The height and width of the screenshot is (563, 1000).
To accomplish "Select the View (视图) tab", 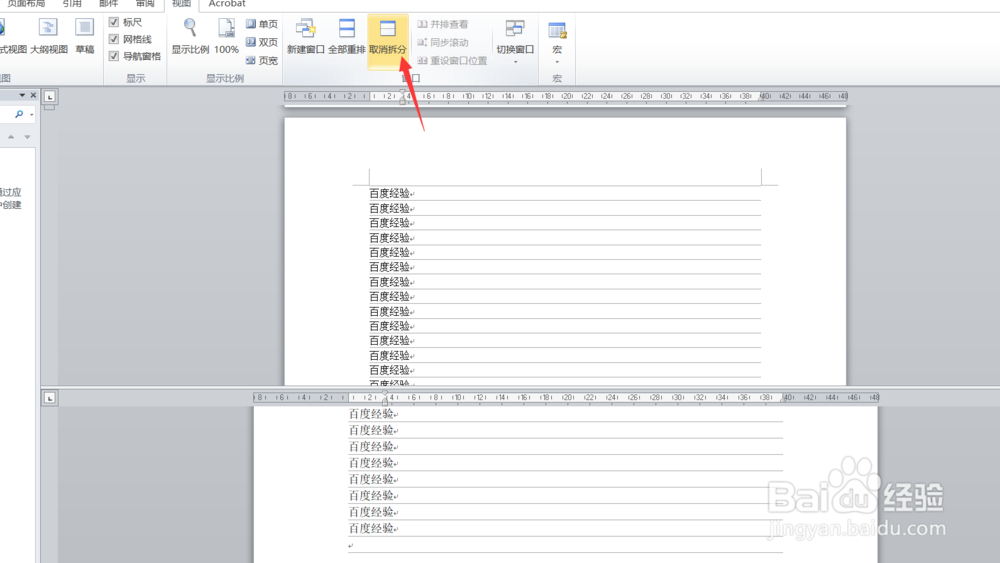I will click(x=182, y=4).
